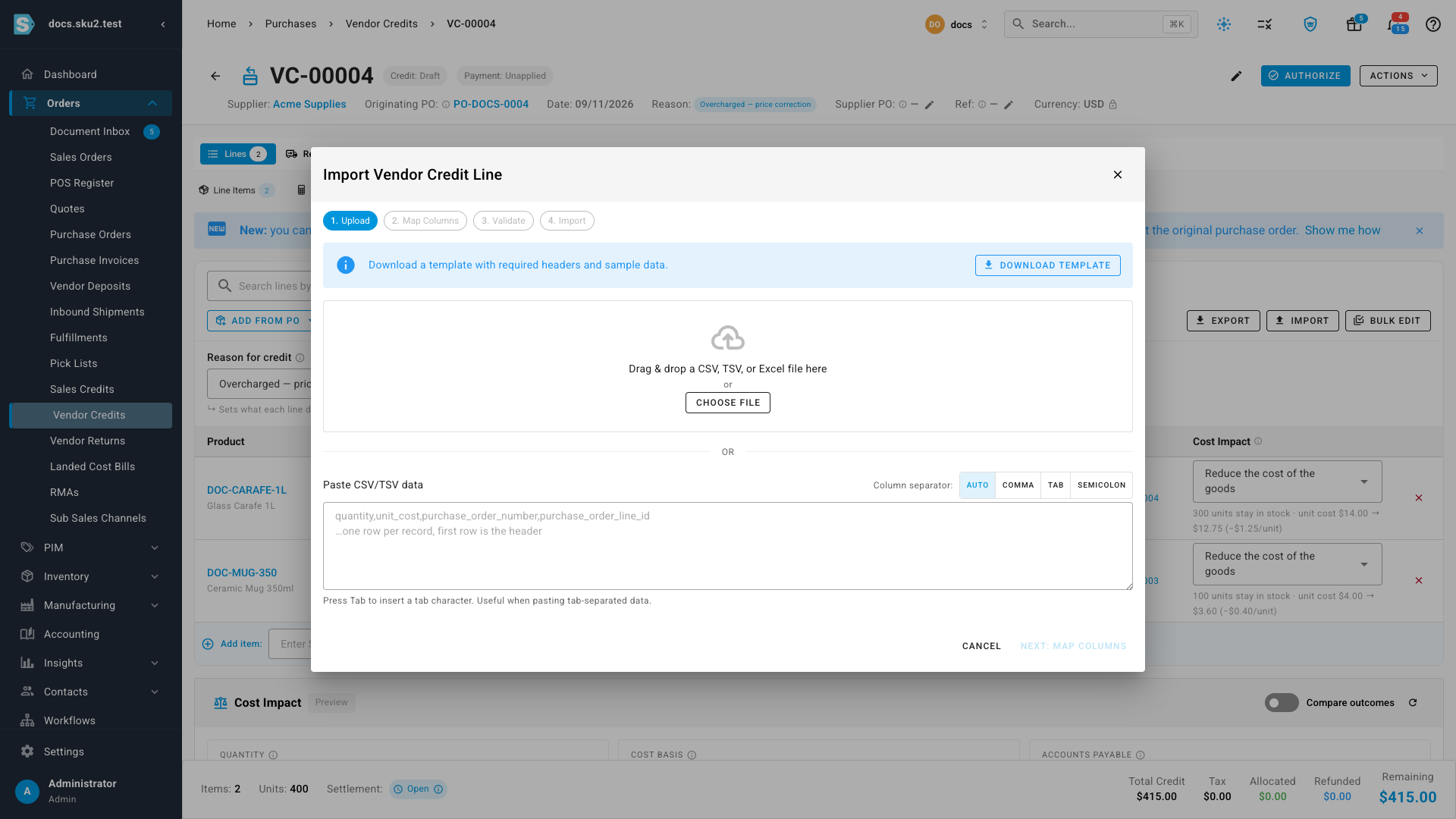
Task: Open the 4. Import step
Action: point(567,221)
